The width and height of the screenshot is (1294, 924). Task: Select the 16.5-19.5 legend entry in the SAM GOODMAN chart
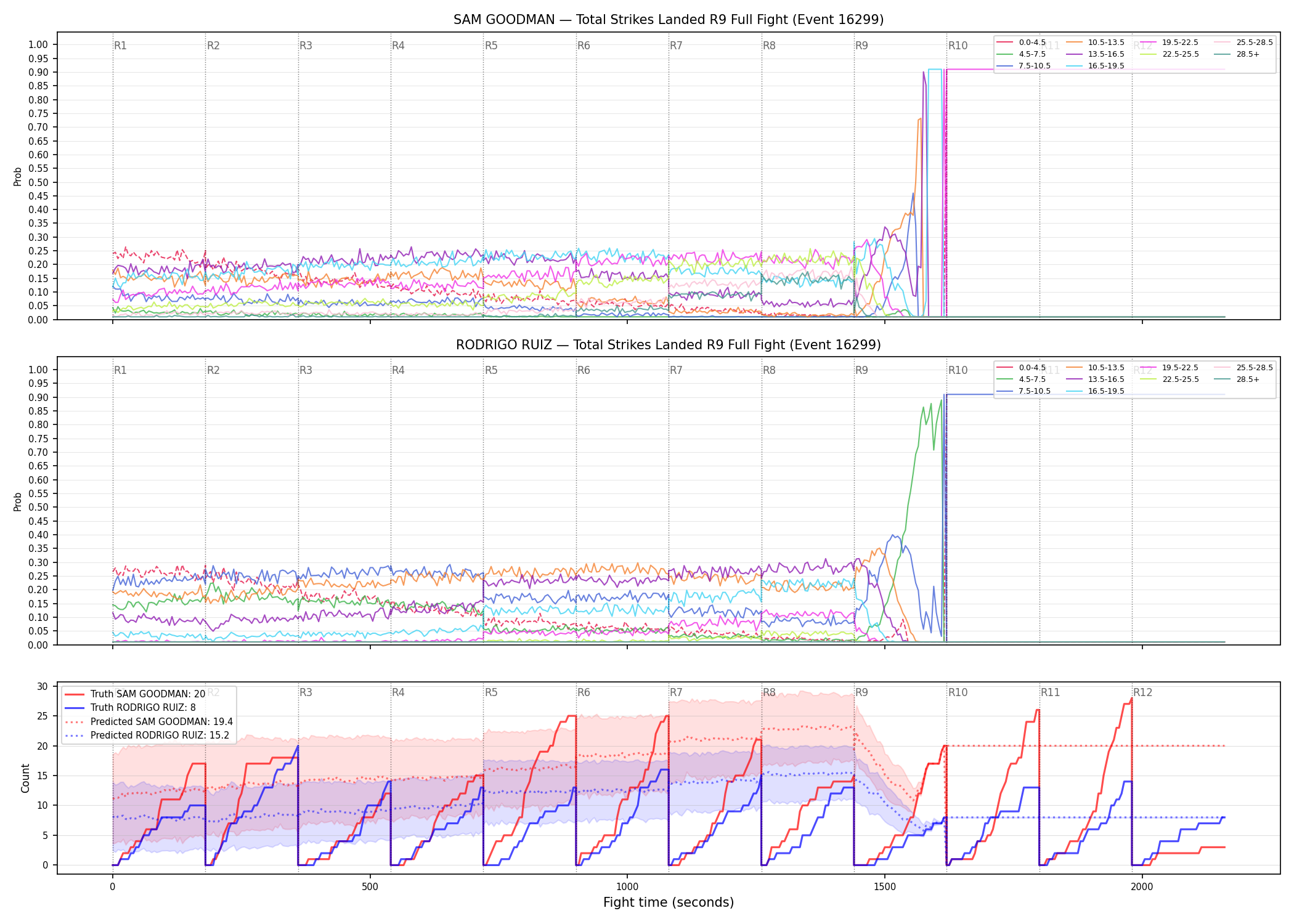(1095, 66)
